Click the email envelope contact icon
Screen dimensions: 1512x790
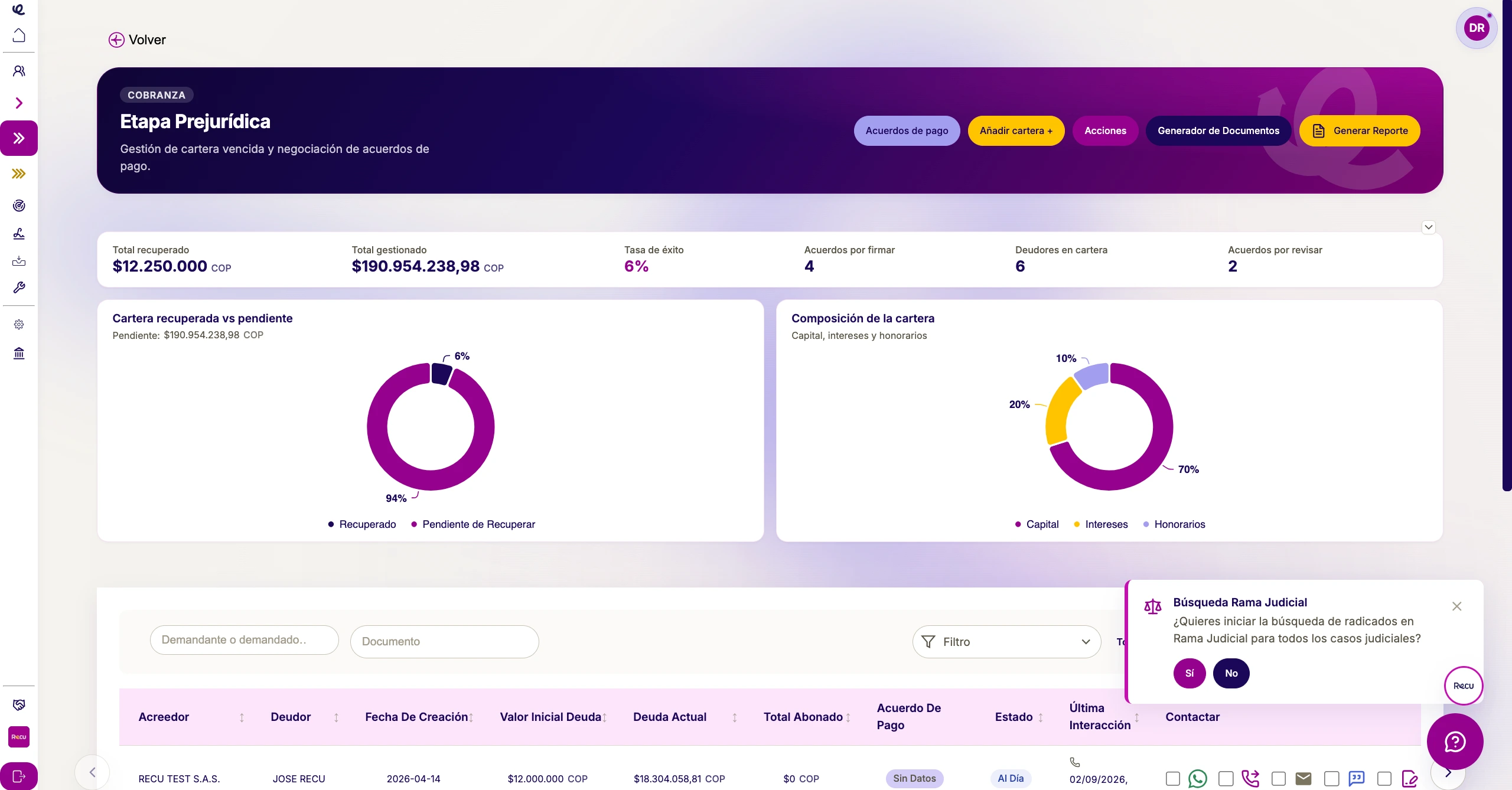tap(1304, 779)
